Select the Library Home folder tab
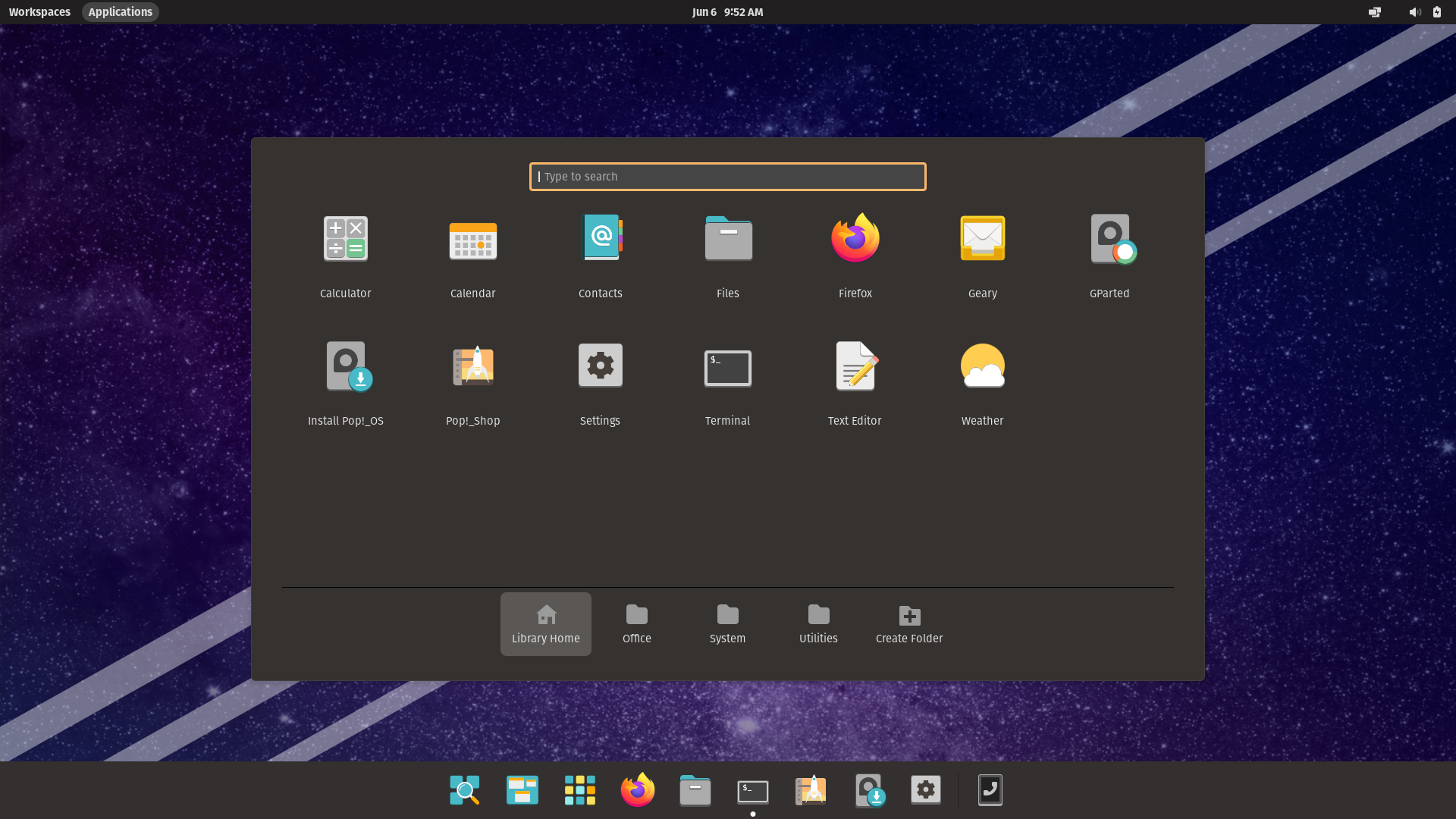The height and width of the screenshot is (819, 1456). coord(546,624)
